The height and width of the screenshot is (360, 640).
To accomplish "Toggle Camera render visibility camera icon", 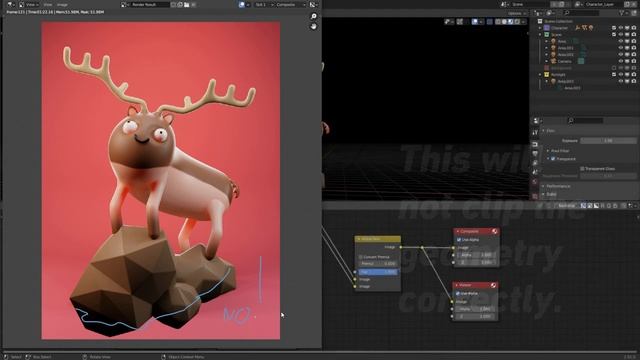I will click(x=633, y=61).
